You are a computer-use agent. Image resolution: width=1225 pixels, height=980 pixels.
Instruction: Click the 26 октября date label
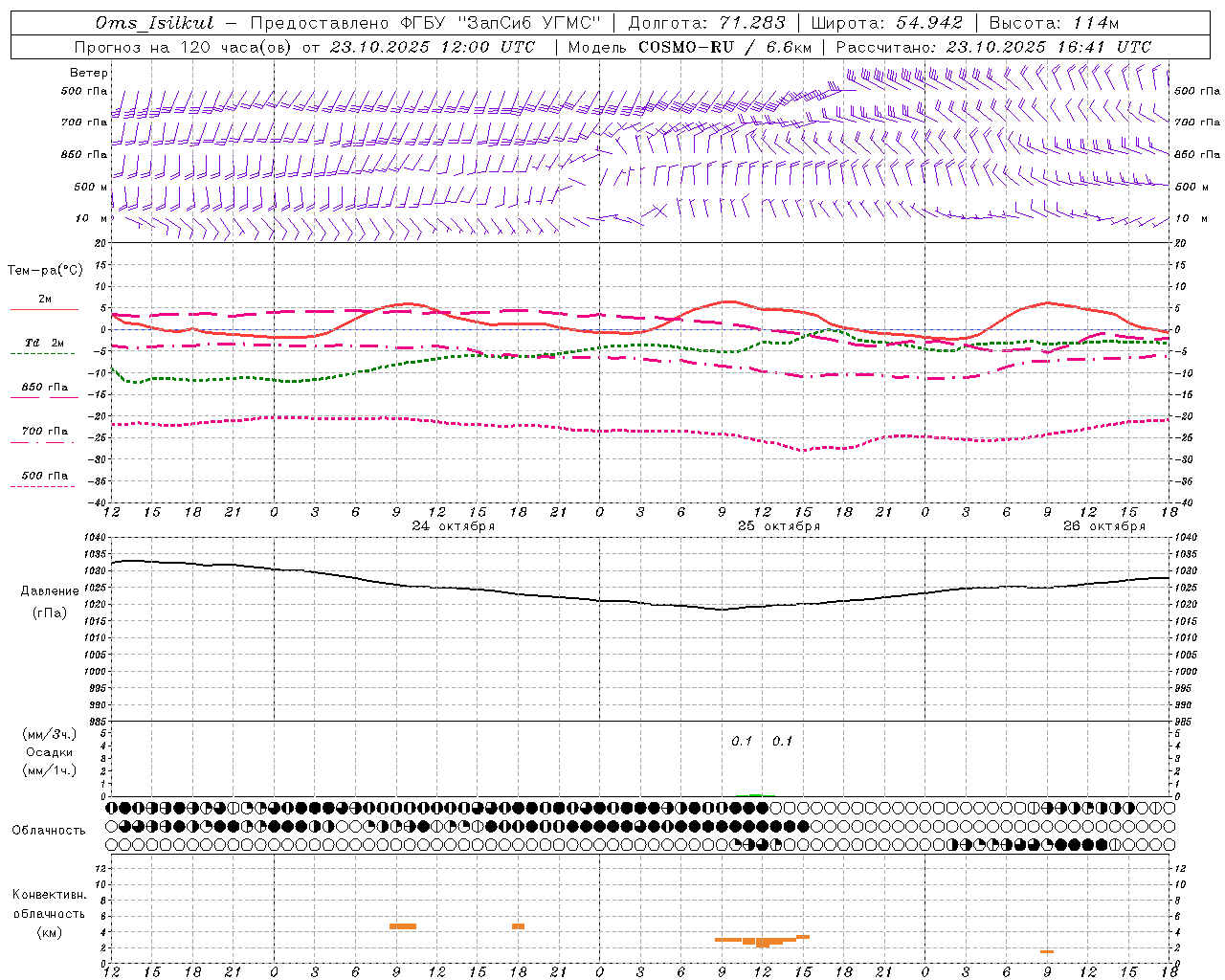(1104, 526)
